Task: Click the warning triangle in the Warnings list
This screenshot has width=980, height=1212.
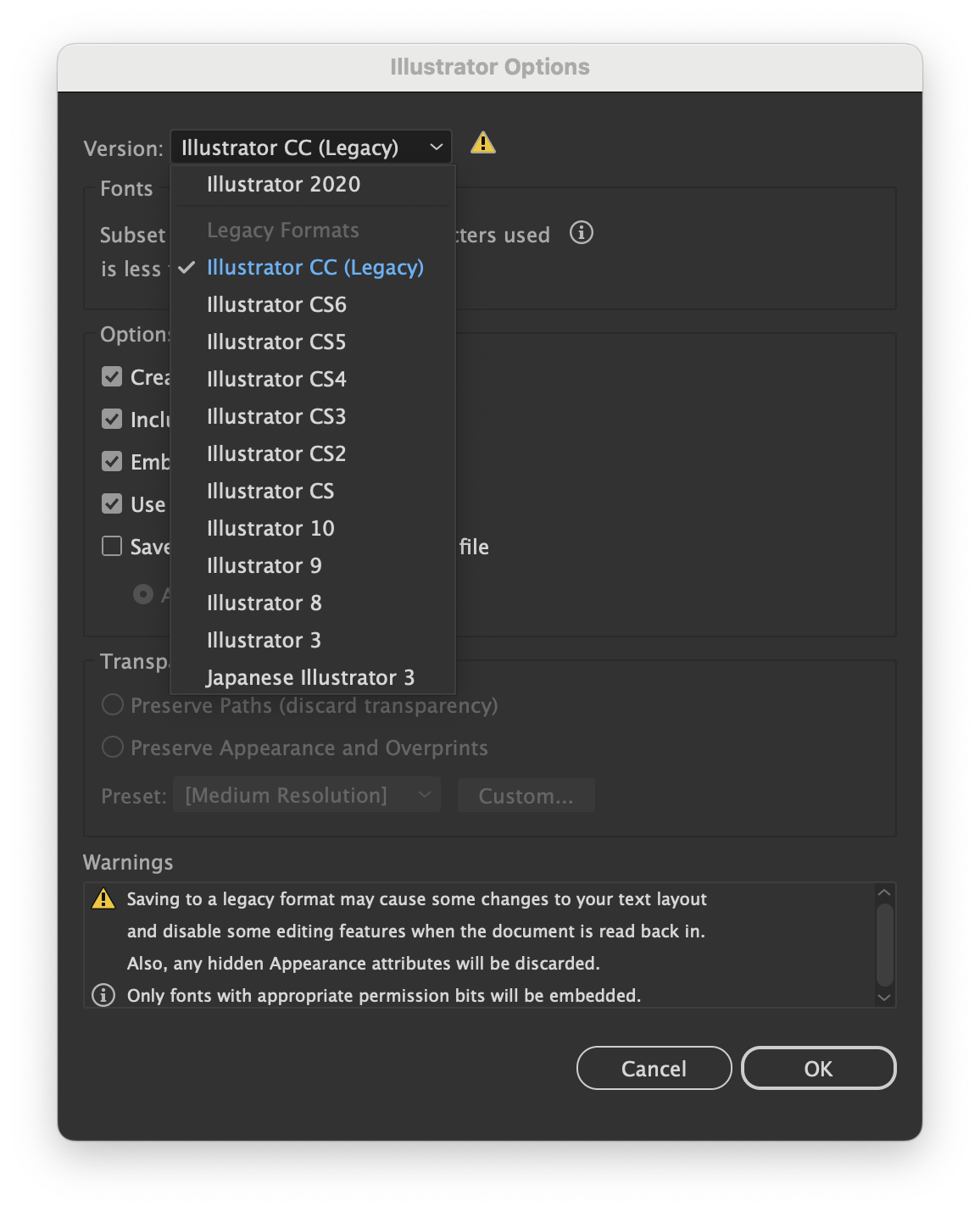Action: (x=103, y=898)
